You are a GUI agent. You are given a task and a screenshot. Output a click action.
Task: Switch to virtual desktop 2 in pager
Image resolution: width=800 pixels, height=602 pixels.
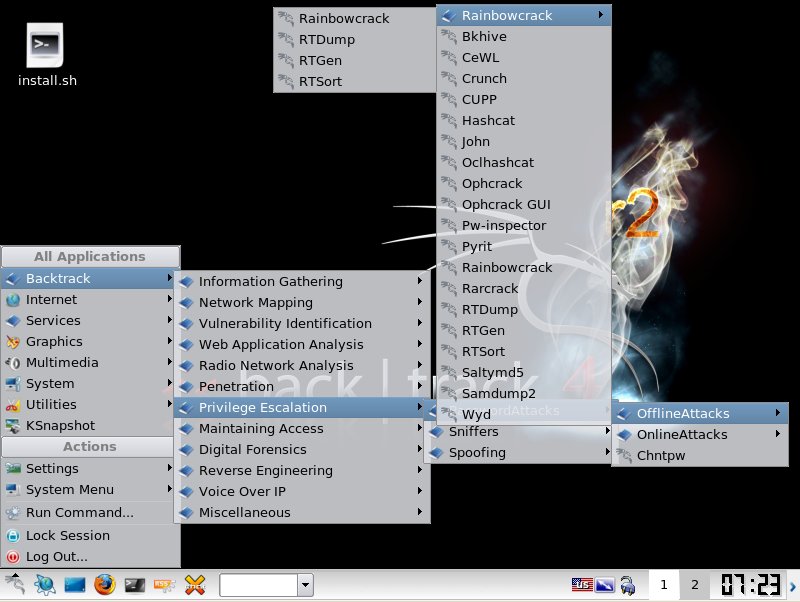coord(694,585)
